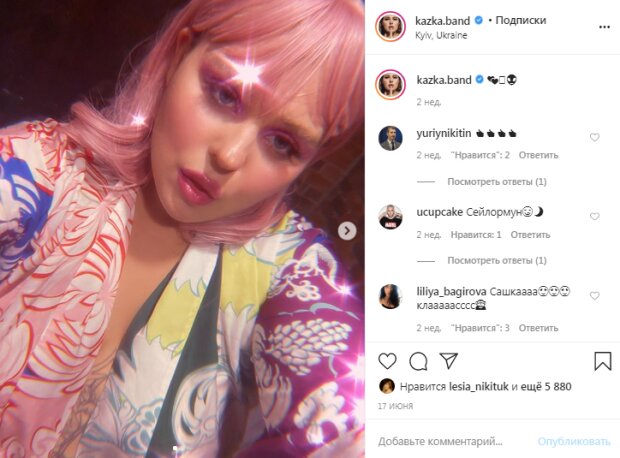View lesia_nikituk's profile from likes

[478, 386]
